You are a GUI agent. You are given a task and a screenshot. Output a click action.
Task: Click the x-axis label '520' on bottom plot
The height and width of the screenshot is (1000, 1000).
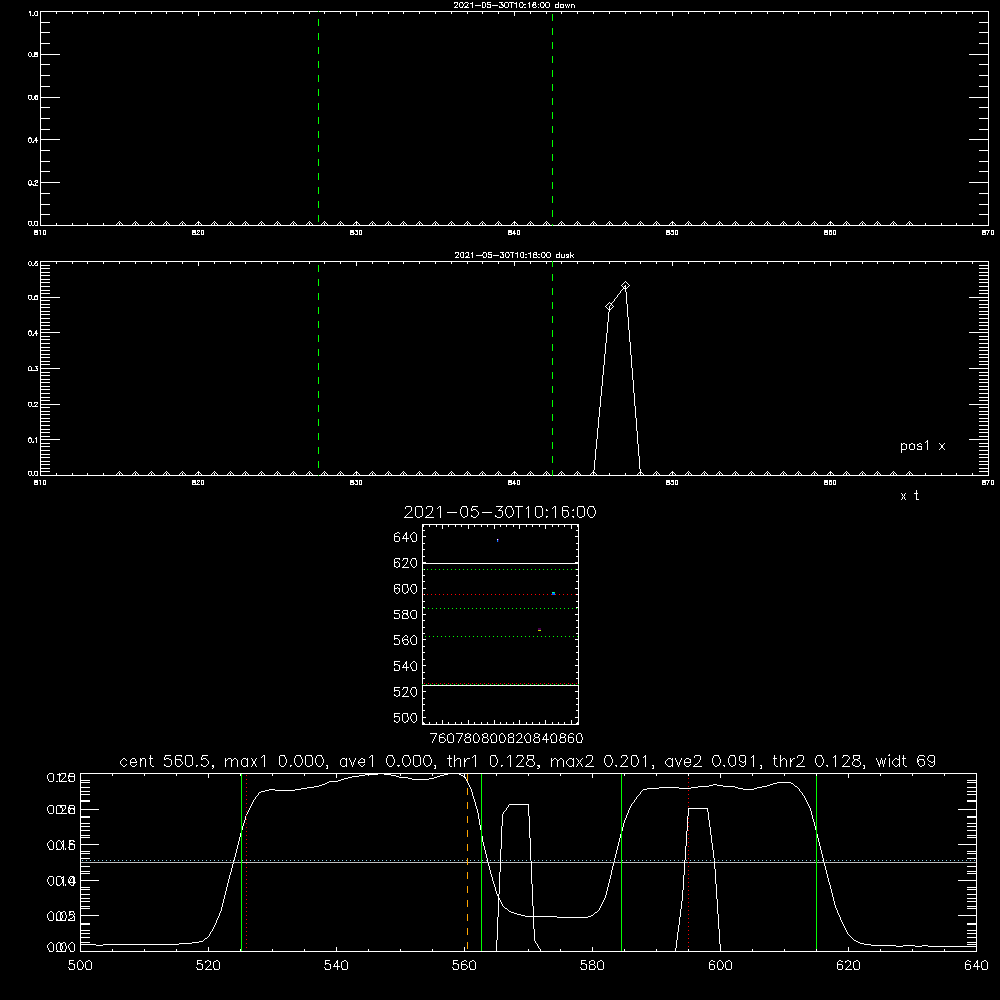(208, 966)
